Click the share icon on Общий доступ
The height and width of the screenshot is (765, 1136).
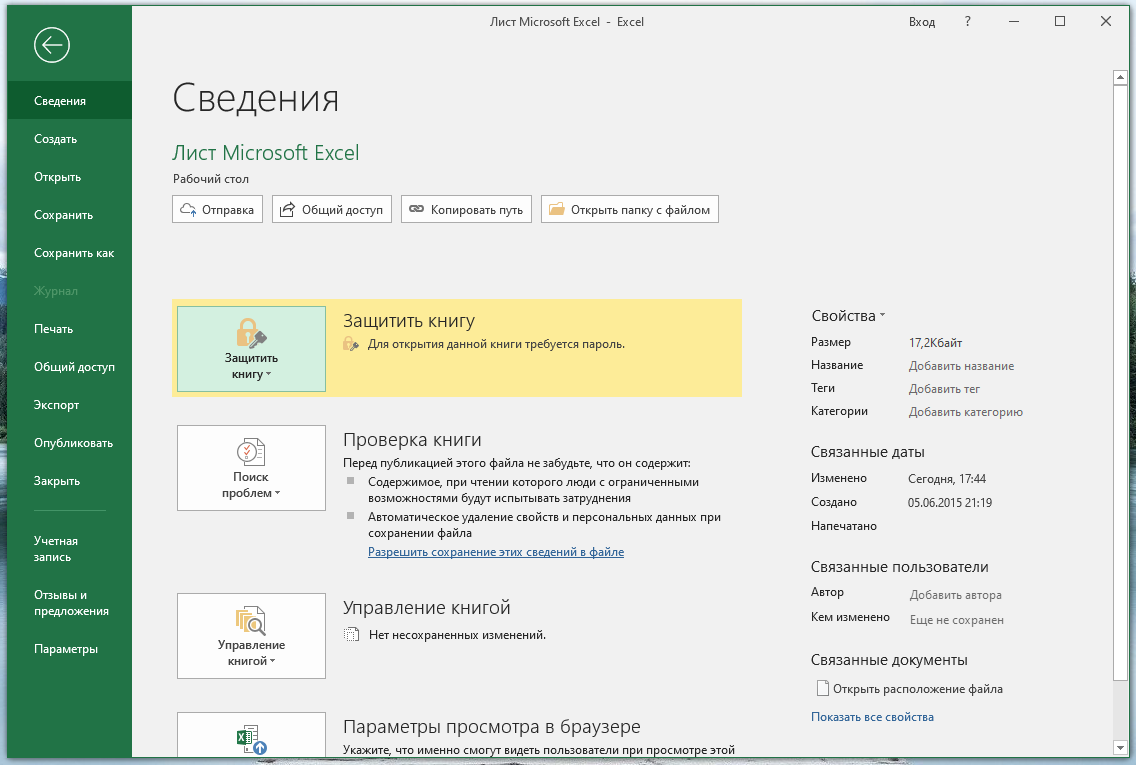pos(288,209)
